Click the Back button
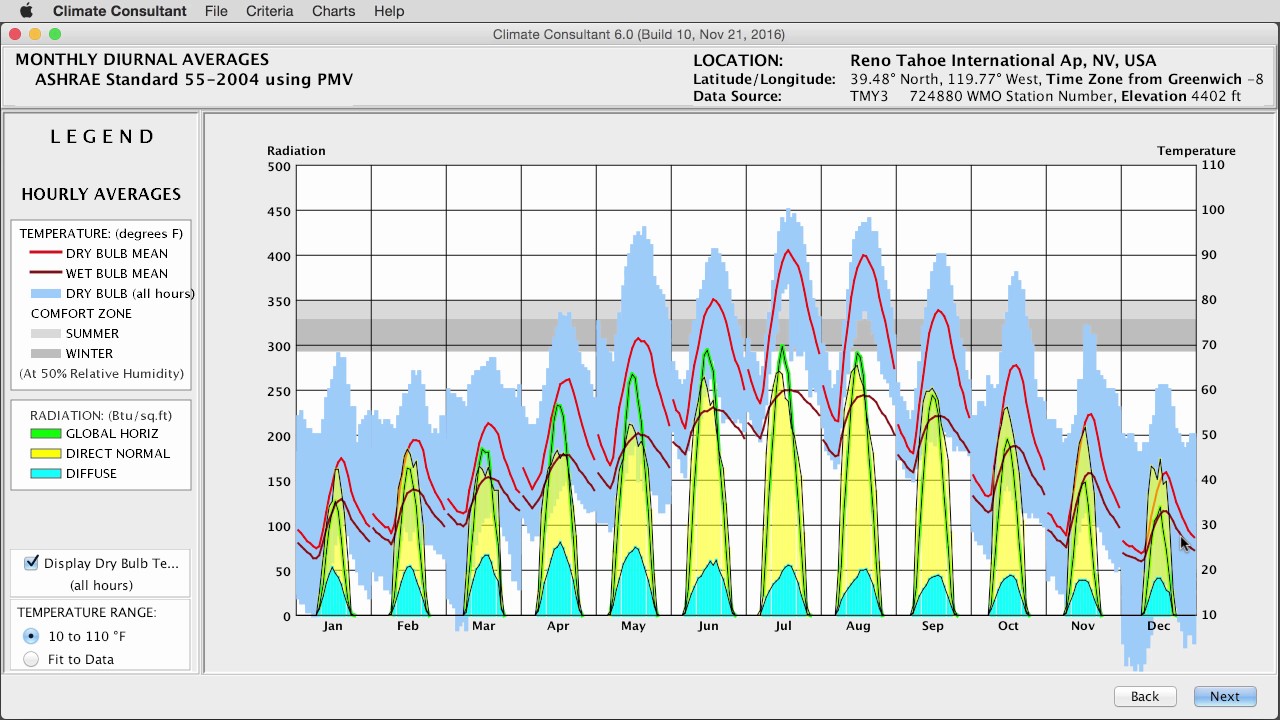This screenshot has width=1280, height=720. (x=1145, y=696)
